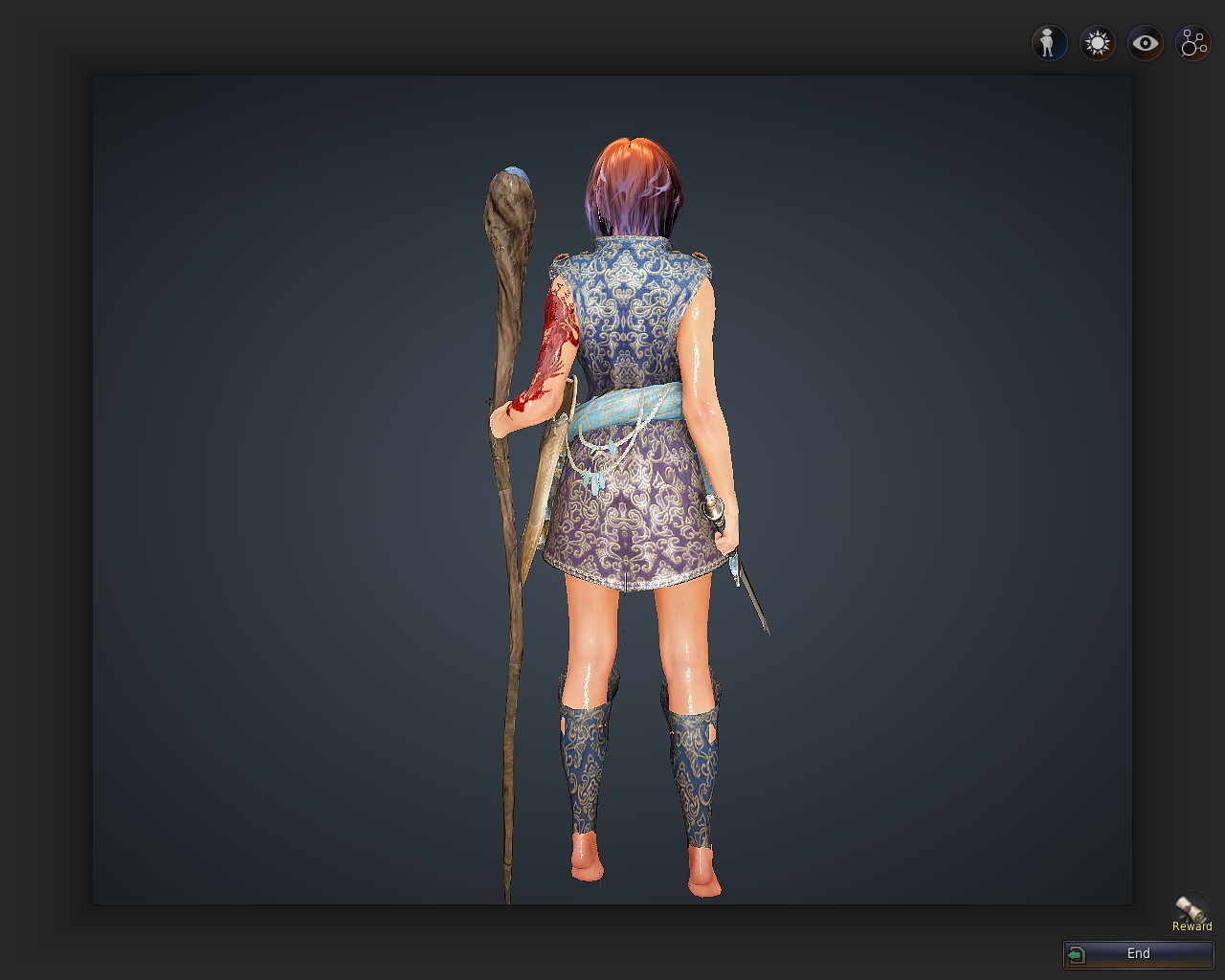Click empty preview background left of the staff
Image resolution: width=1225 pixels, height=980 pixels.
pos(287,479)
